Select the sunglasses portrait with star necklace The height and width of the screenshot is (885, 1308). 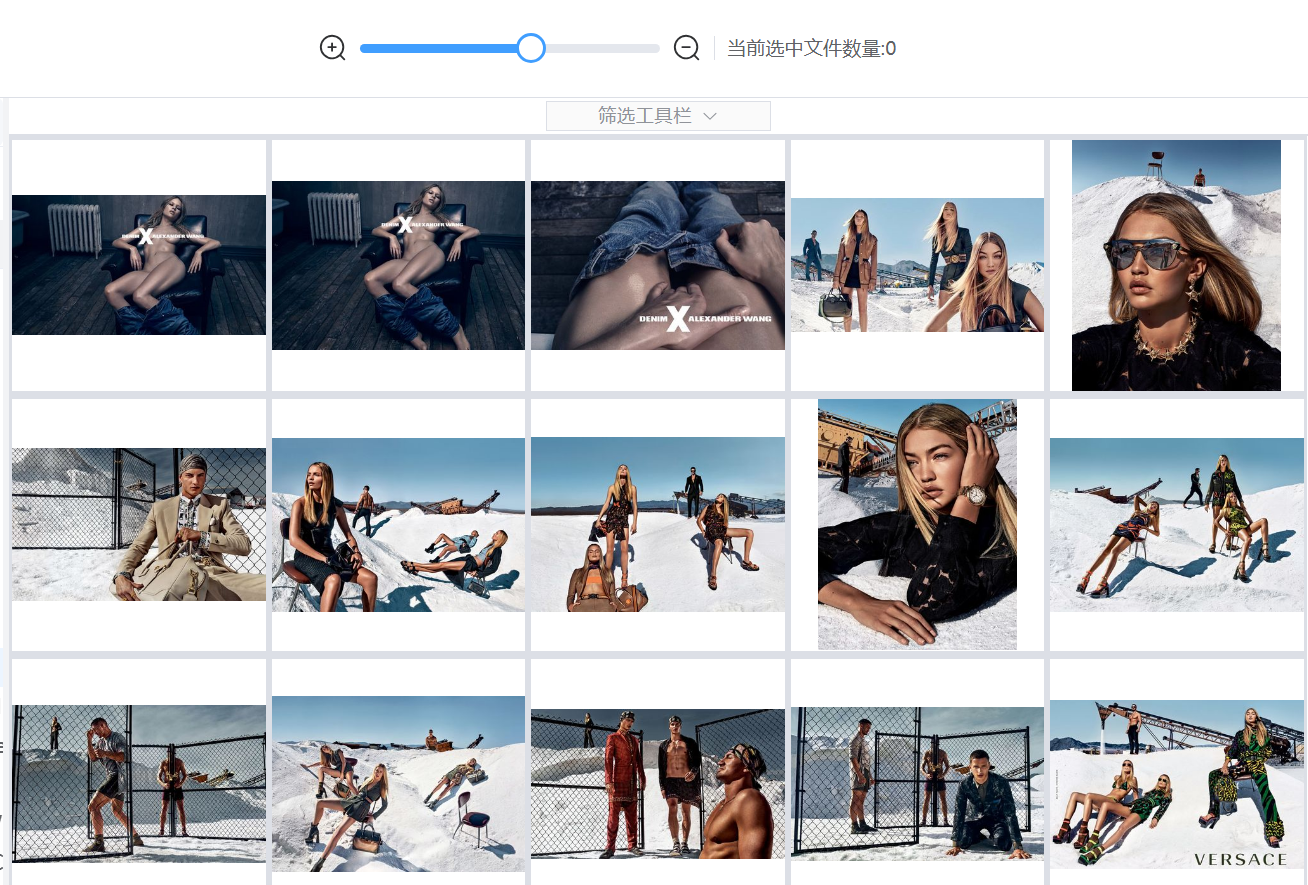[x=1176, y=265]
